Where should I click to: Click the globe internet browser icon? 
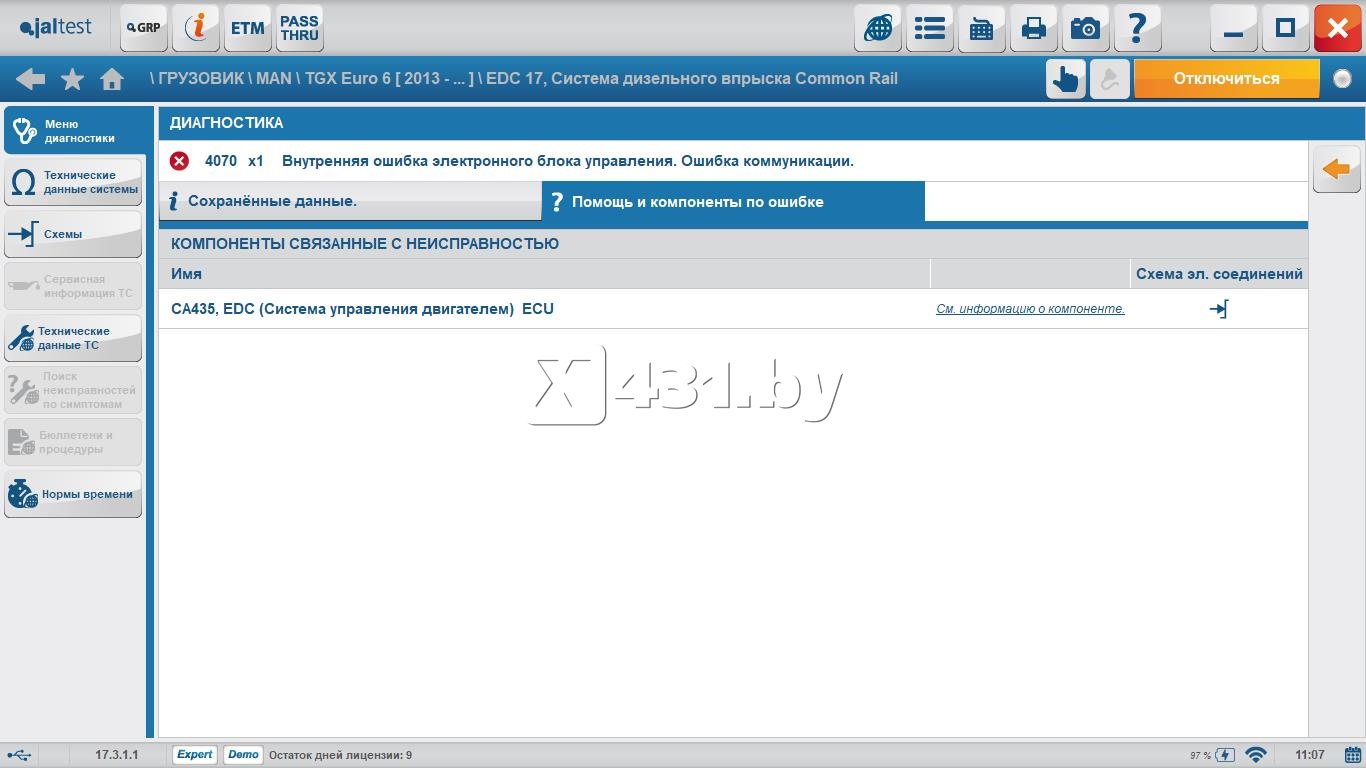pyautogui.click(x=878, y=28)
